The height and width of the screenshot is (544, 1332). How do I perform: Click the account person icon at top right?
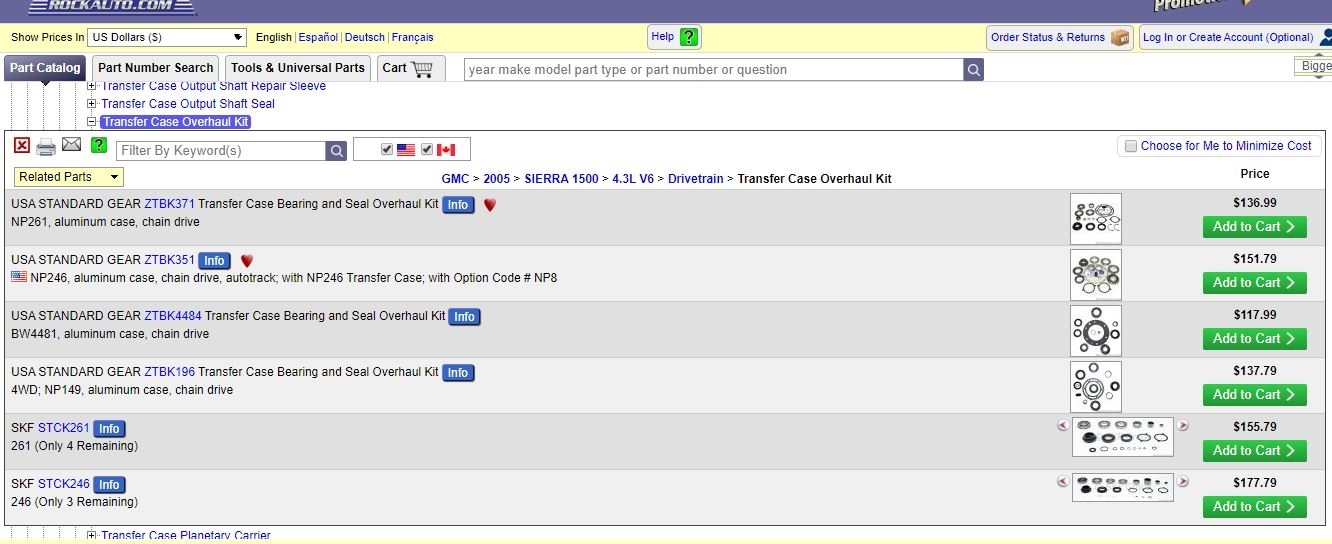pyautogui.click(x=1326, y=38)
